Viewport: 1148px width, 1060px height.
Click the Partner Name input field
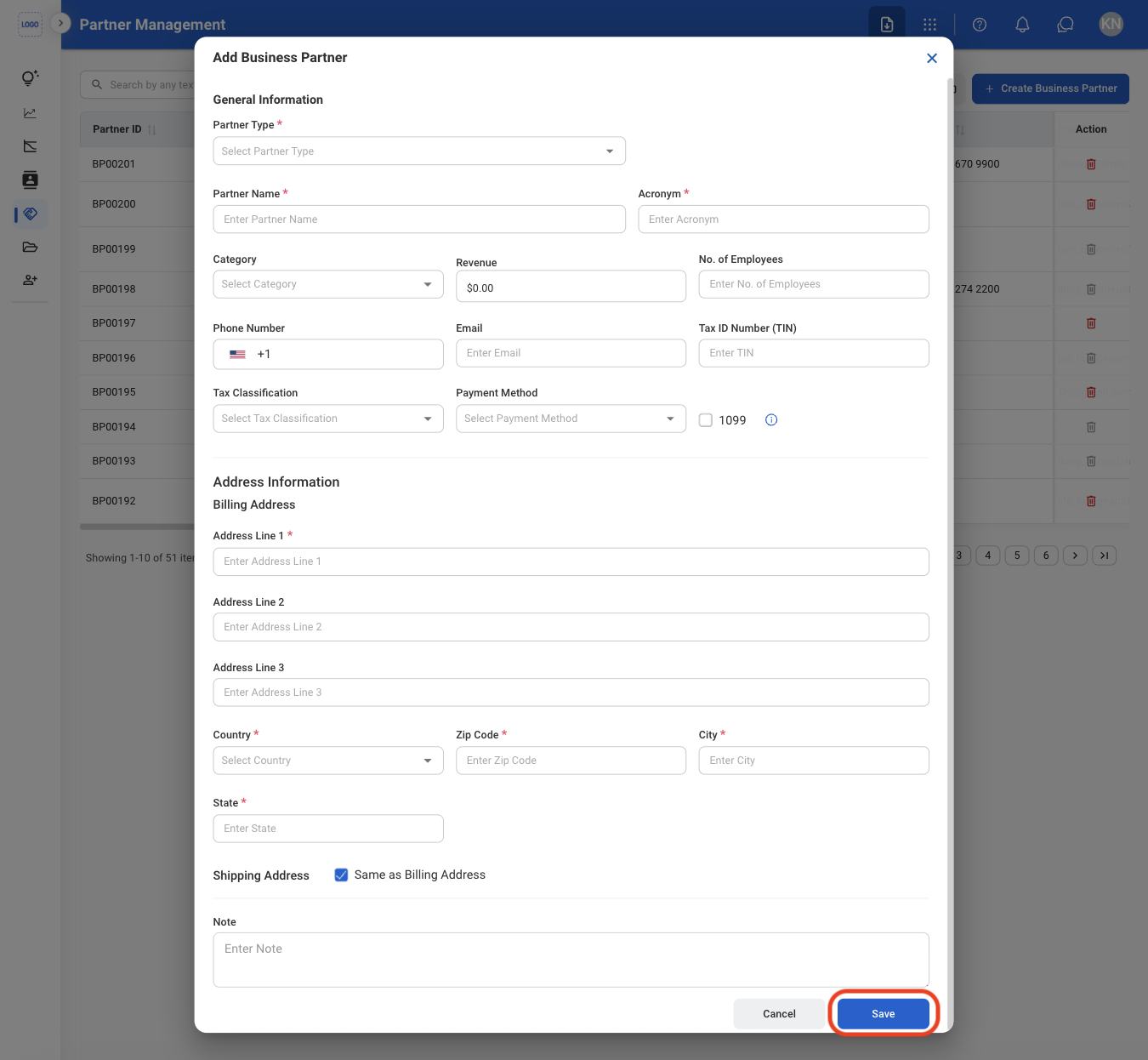tap(419, 219)
